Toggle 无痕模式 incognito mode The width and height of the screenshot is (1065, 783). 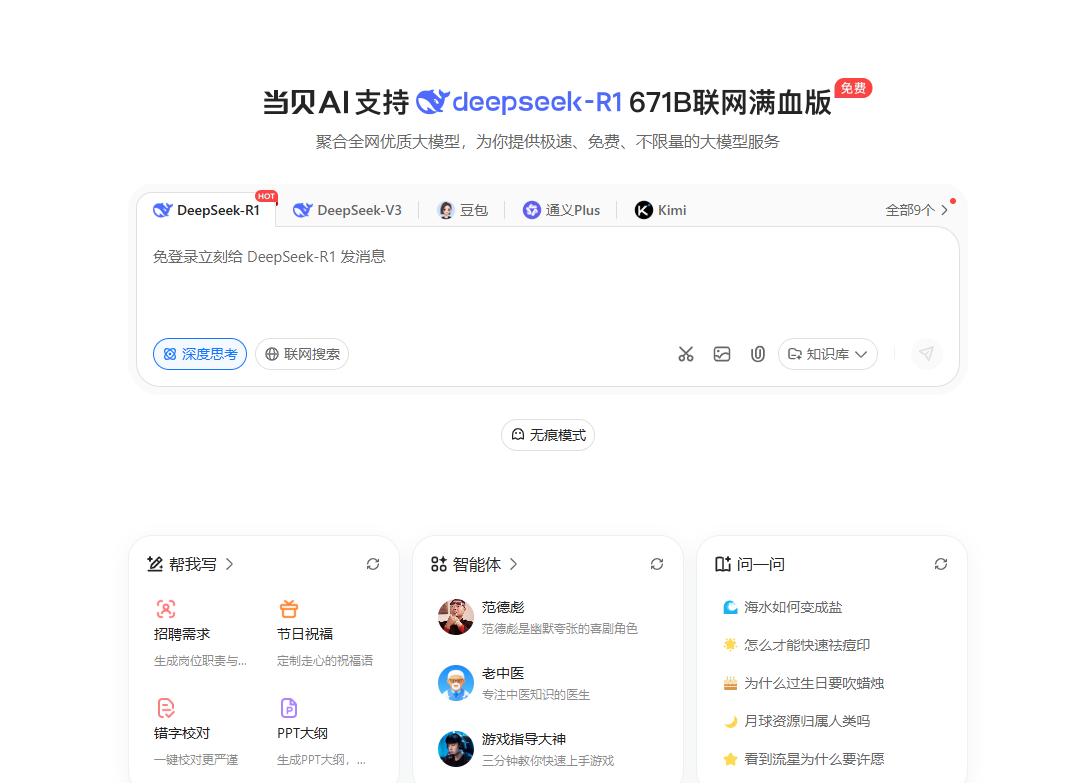(548, 435)
